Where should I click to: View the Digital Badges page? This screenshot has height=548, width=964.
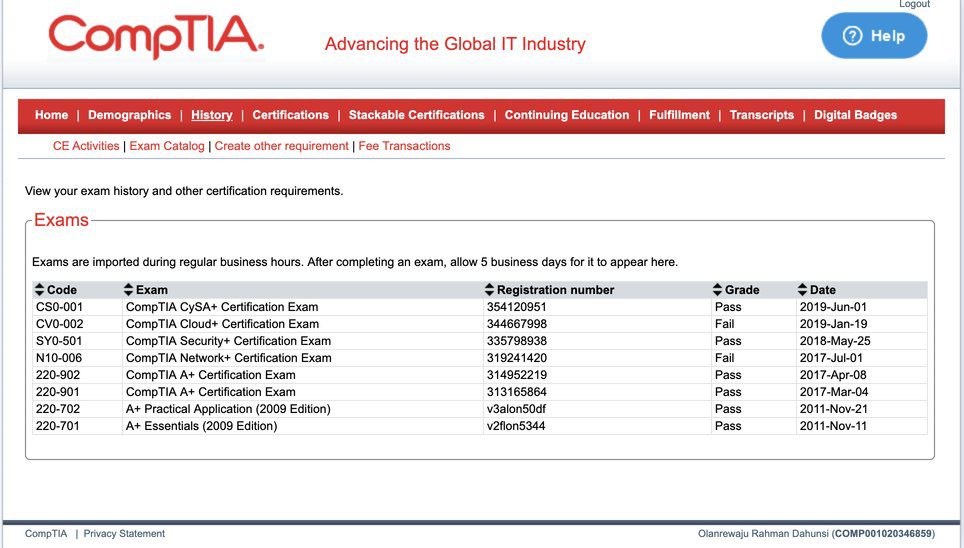(x=855, y=115)
